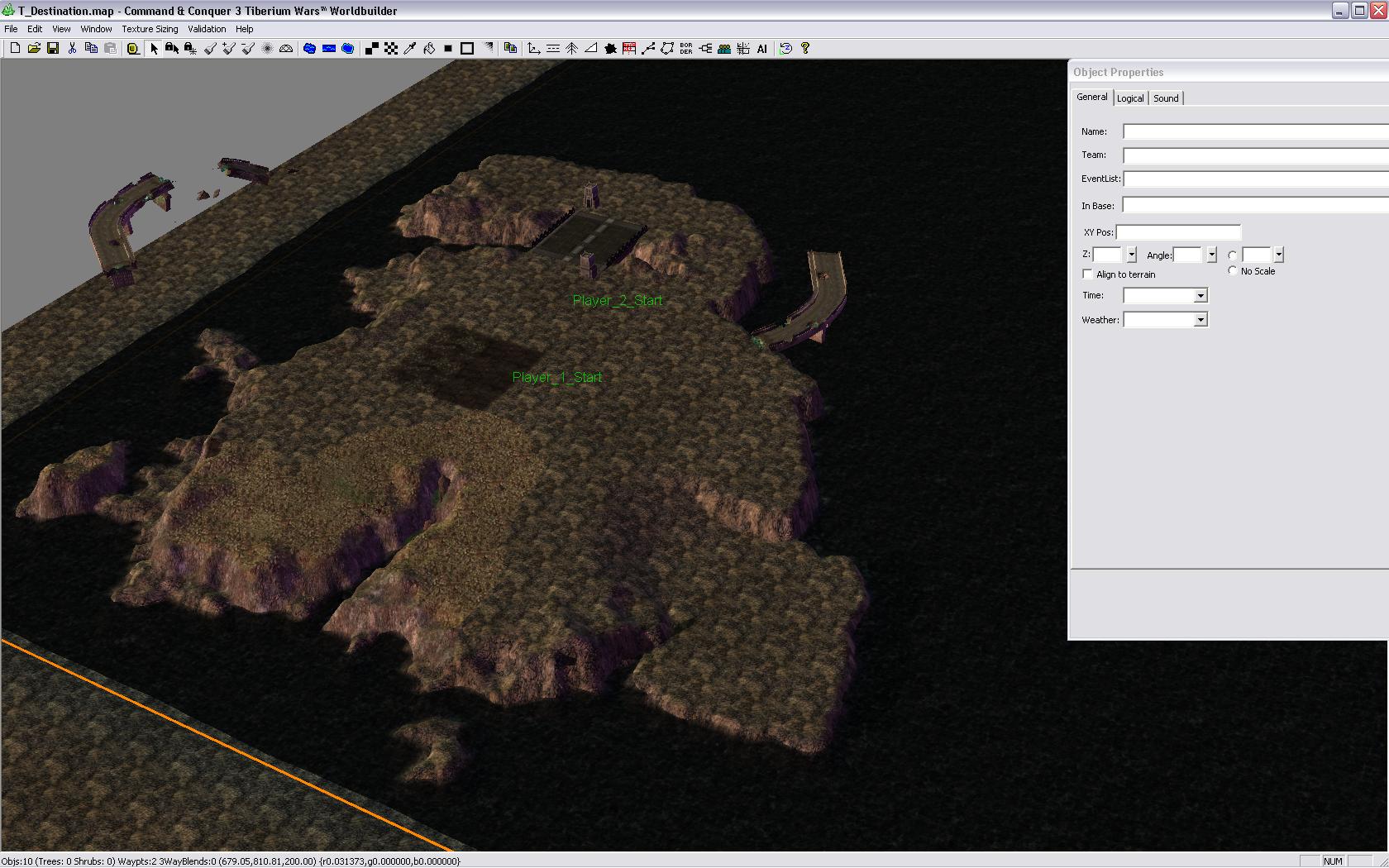Click the refresh Z rotate icon
The width and height of the screenshot is (1389, 868).
click(785, 49)
